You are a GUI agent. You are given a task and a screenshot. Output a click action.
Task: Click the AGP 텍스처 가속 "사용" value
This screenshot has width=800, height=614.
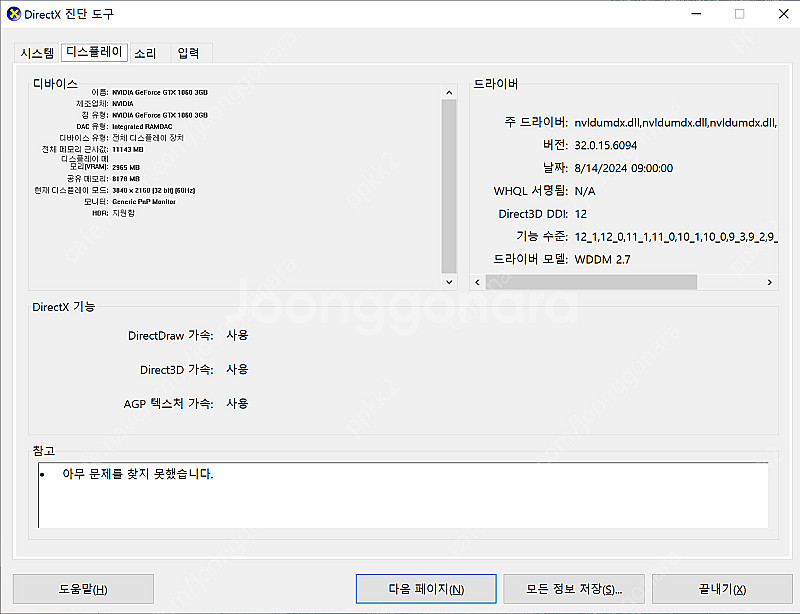coord(237,404)
